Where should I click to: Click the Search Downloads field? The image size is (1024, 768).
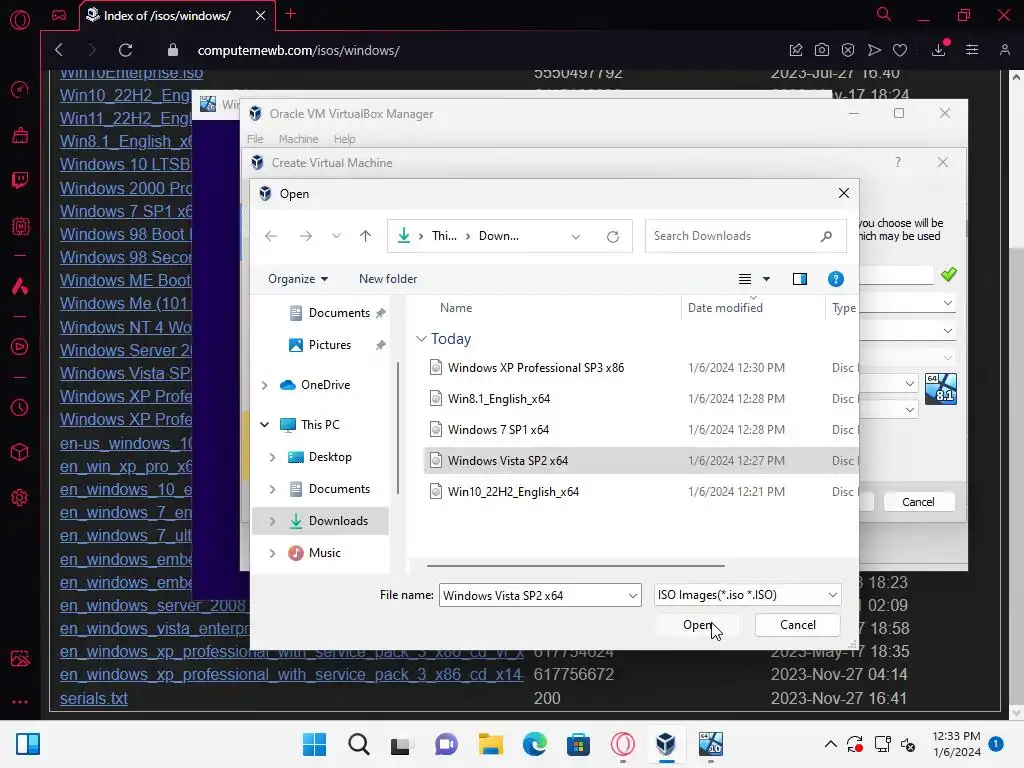[x=745, y=236]
